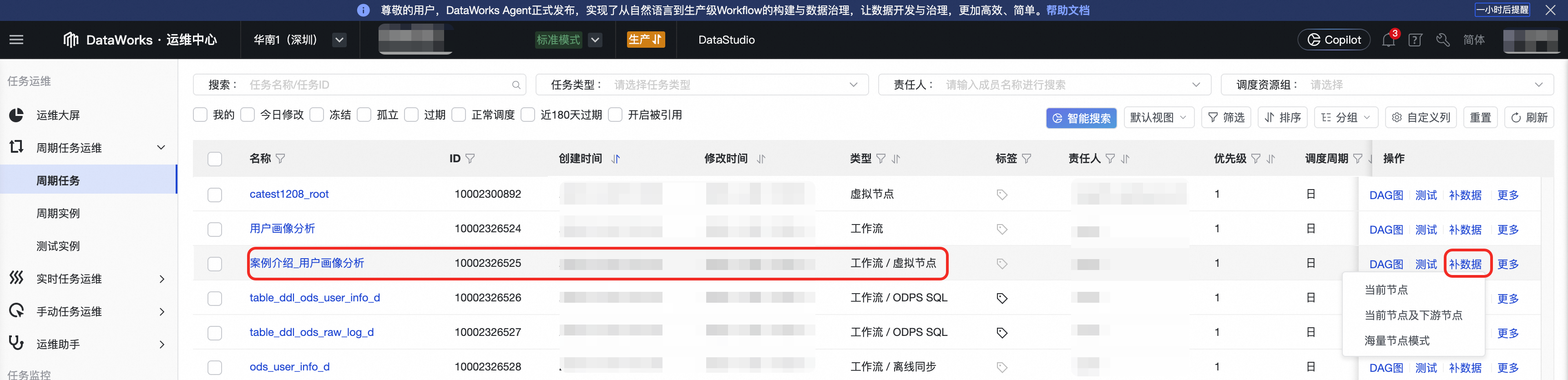Click tag icon for table_ddl_ods_raw_log_d row
The width and height of the screenshot is (1568, 380).
point(1002,333)
